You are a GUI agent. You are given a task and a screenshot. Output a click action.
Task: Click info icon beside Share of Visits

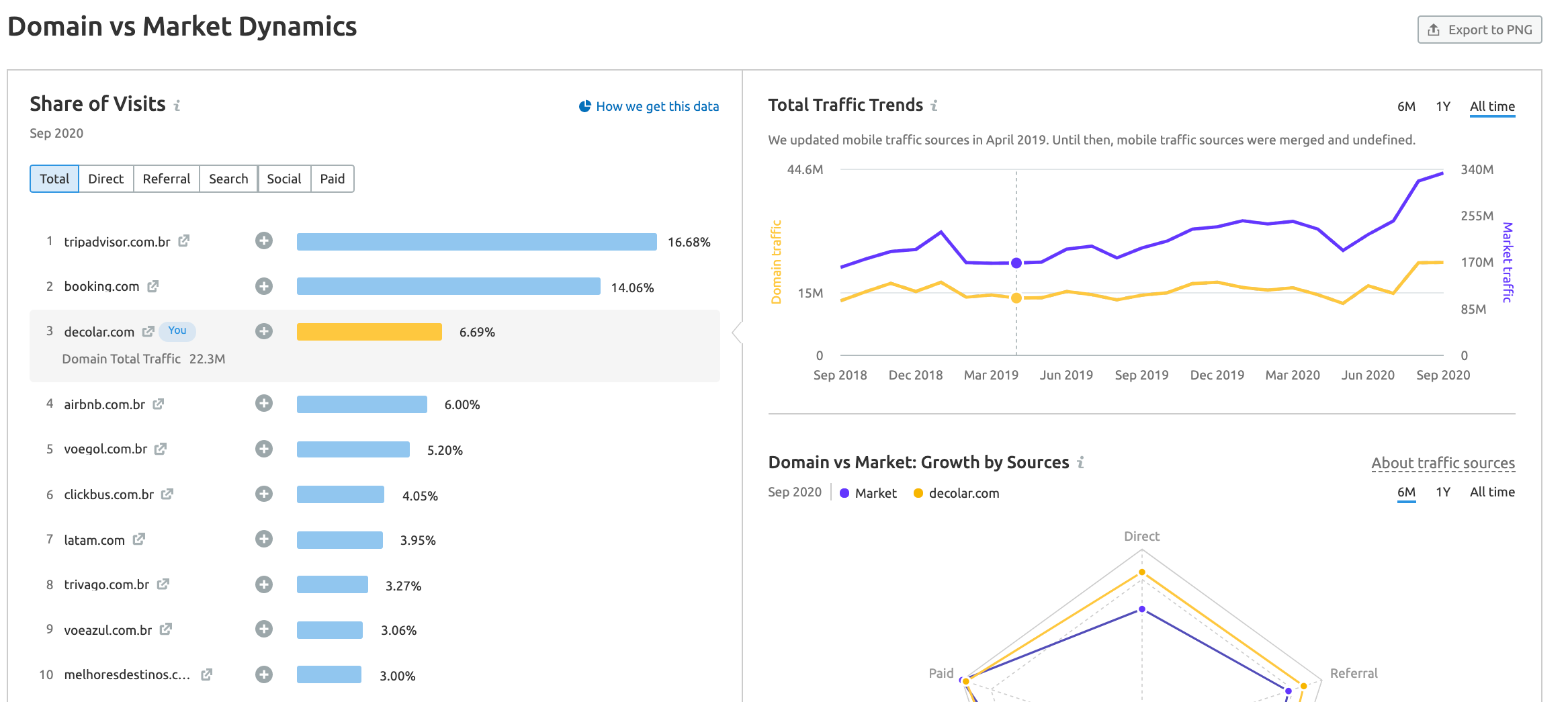point(177,105)
